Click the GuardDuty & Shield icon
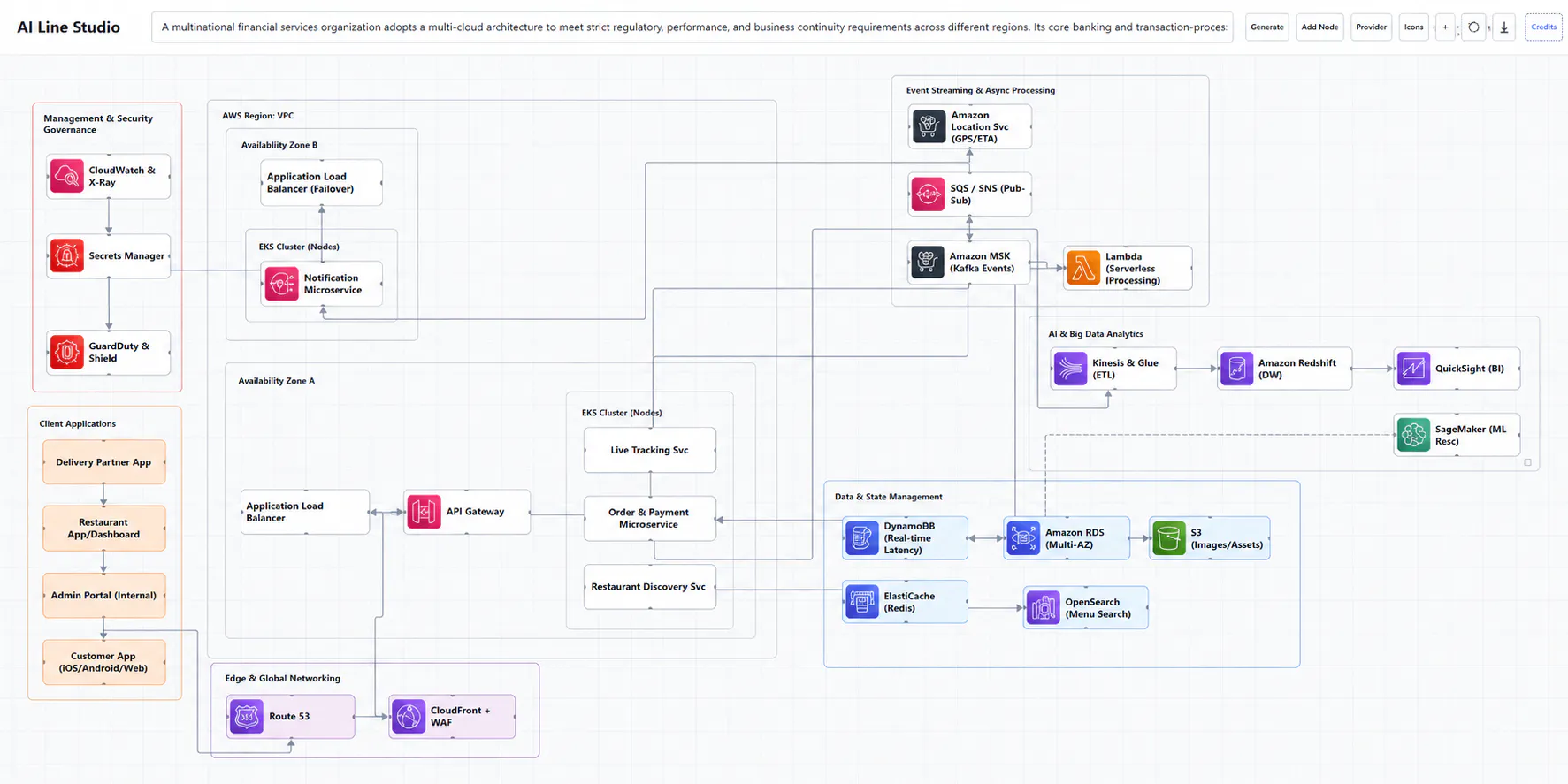 coord(67,352)
